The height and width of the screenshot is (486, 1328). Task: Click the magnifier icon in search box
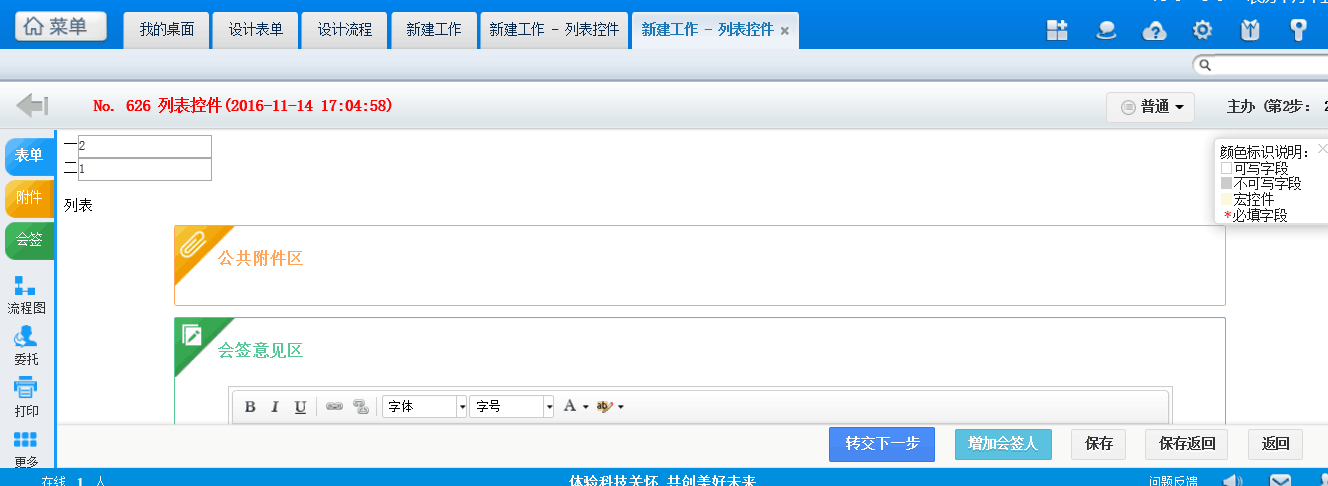[x=1205, y=65]
